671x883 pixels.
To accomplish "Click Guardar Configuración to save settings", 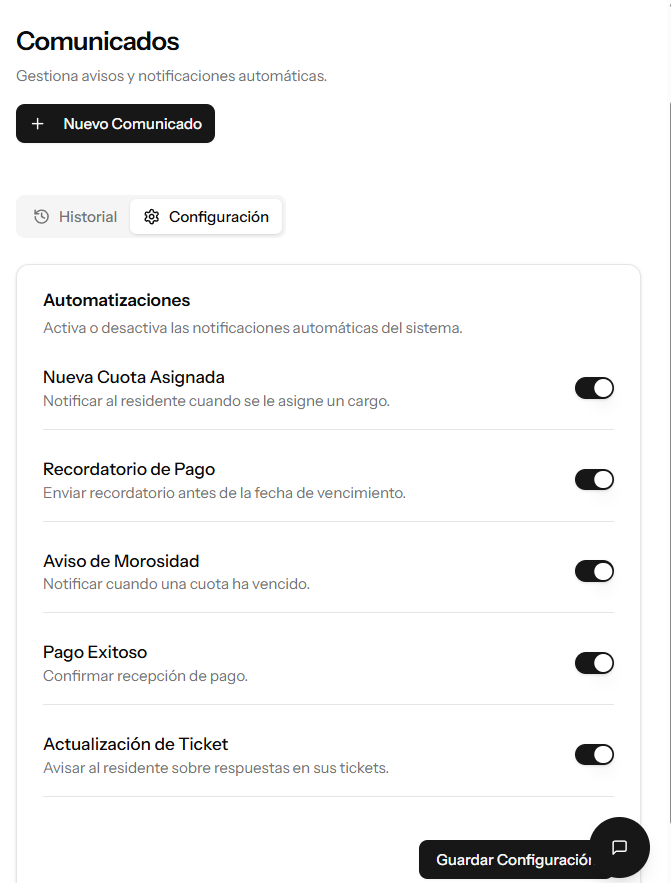I will (513, 859).
